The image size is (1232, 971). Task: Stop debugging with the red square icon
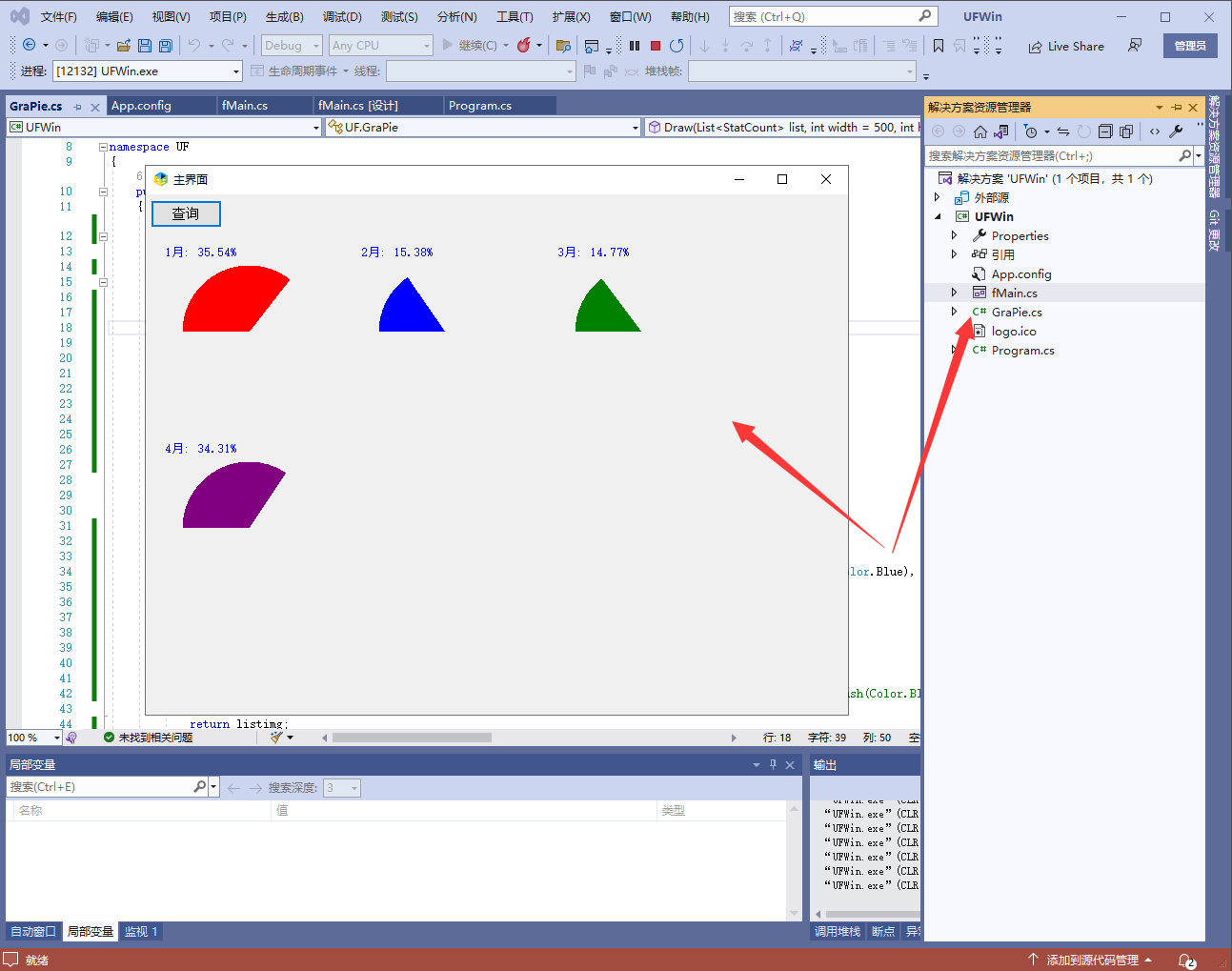[x=656, y=46]
